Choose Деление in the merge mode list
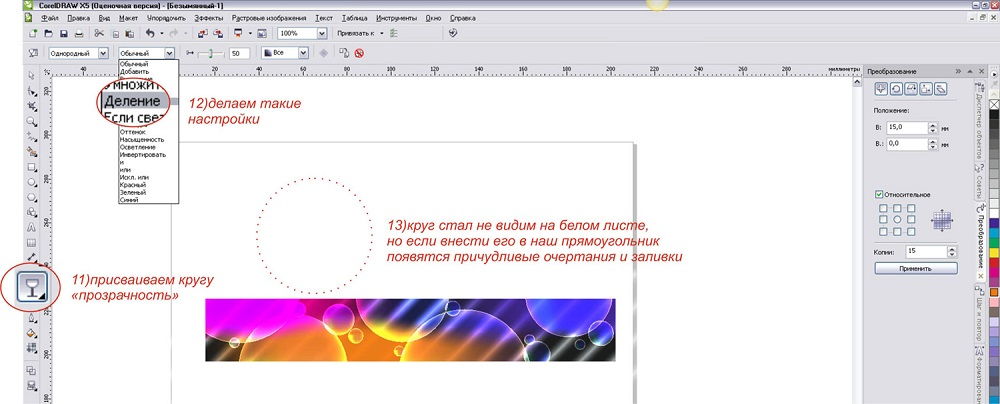The height and width of the screenshot is (404, 1000). [x=133, y=101]
